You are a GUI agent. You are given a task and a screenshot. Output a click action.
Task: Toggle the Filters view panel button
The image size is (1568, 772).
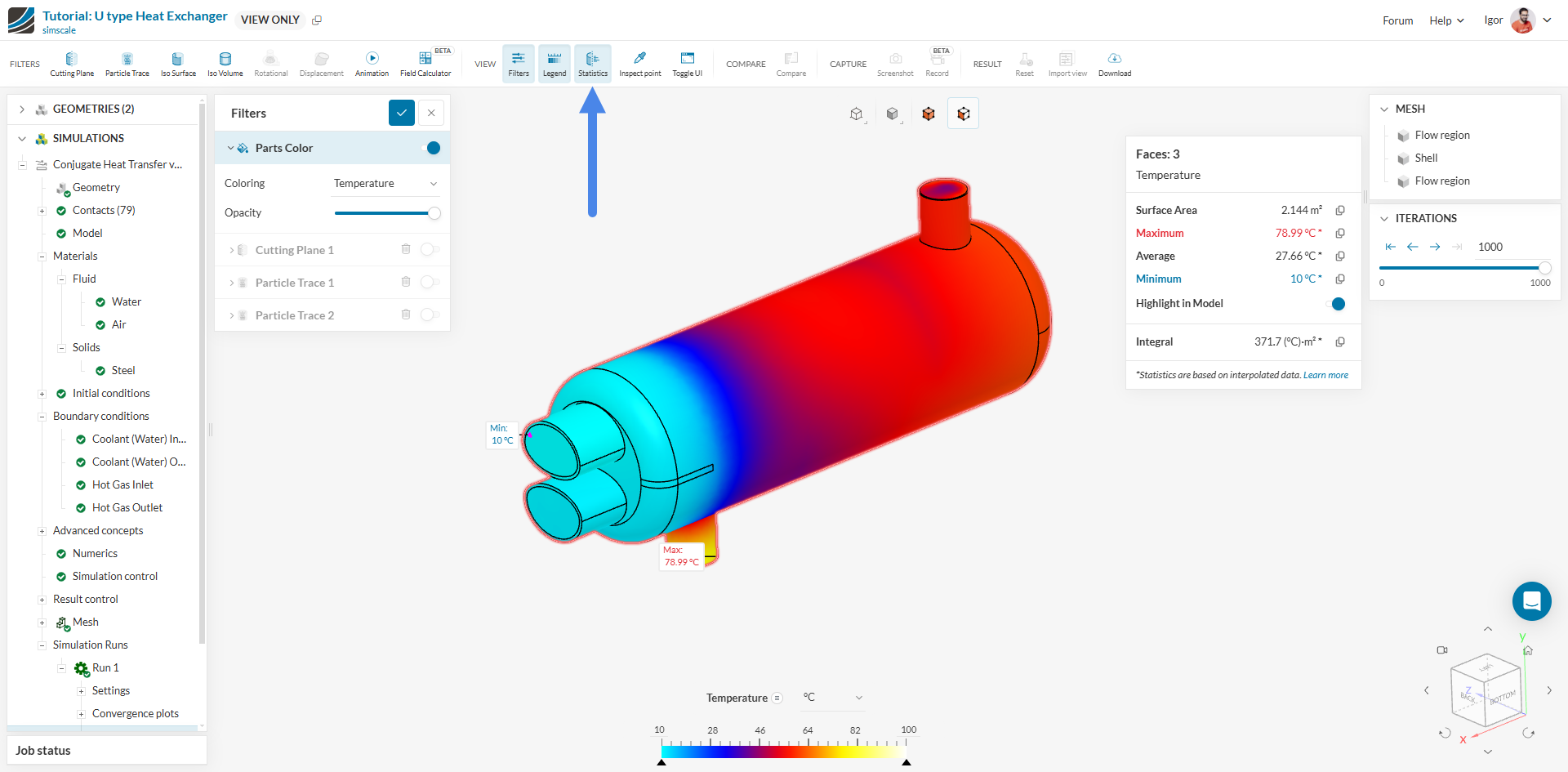[x=519, y=64]
